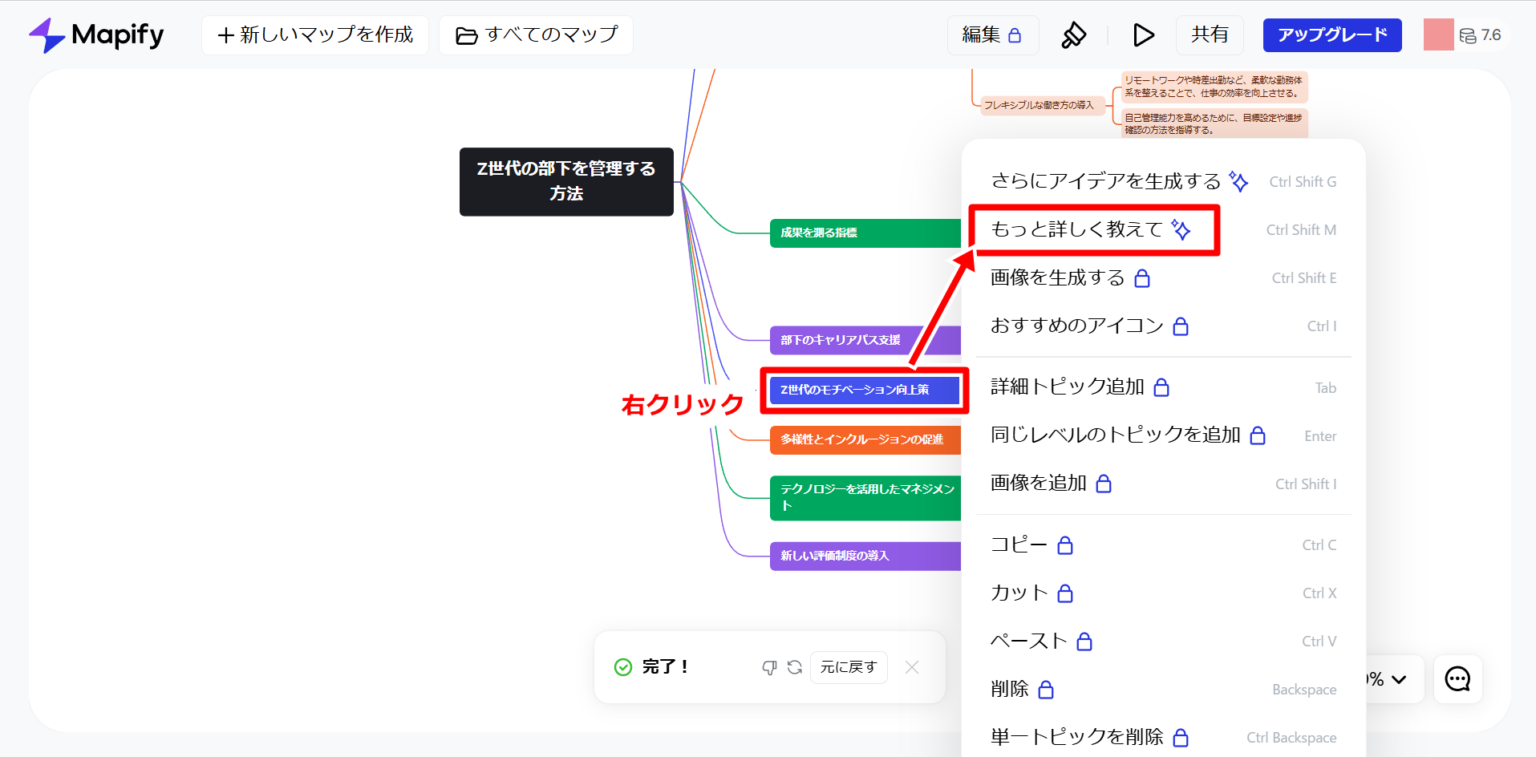Click the アップグレード button
Image resolution: width=1536 pixels, height=757 pixels.
(x=1332, y=34)
